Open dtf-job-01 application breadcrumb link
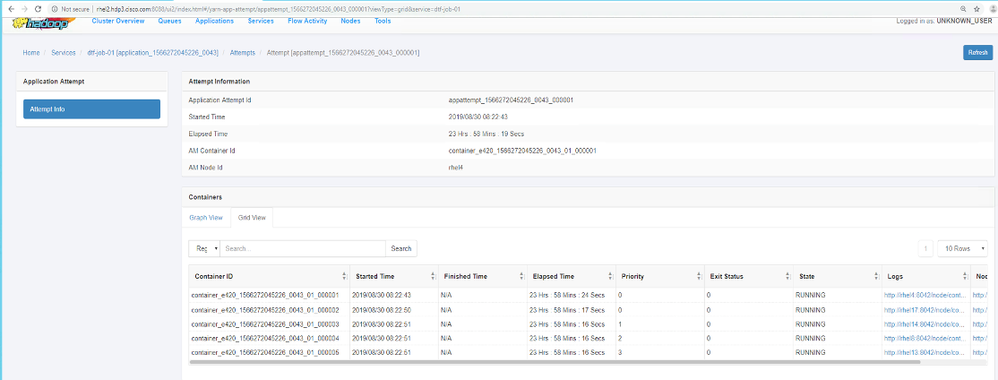Screen dimensions: 998x380 pyautogui.click(x=153, y=53)
